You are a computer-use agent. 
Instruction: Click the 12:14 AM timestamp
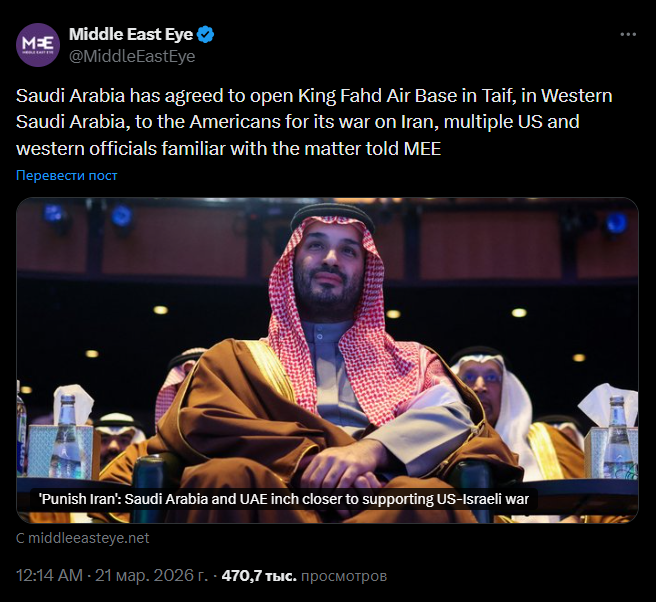[50, 576]
